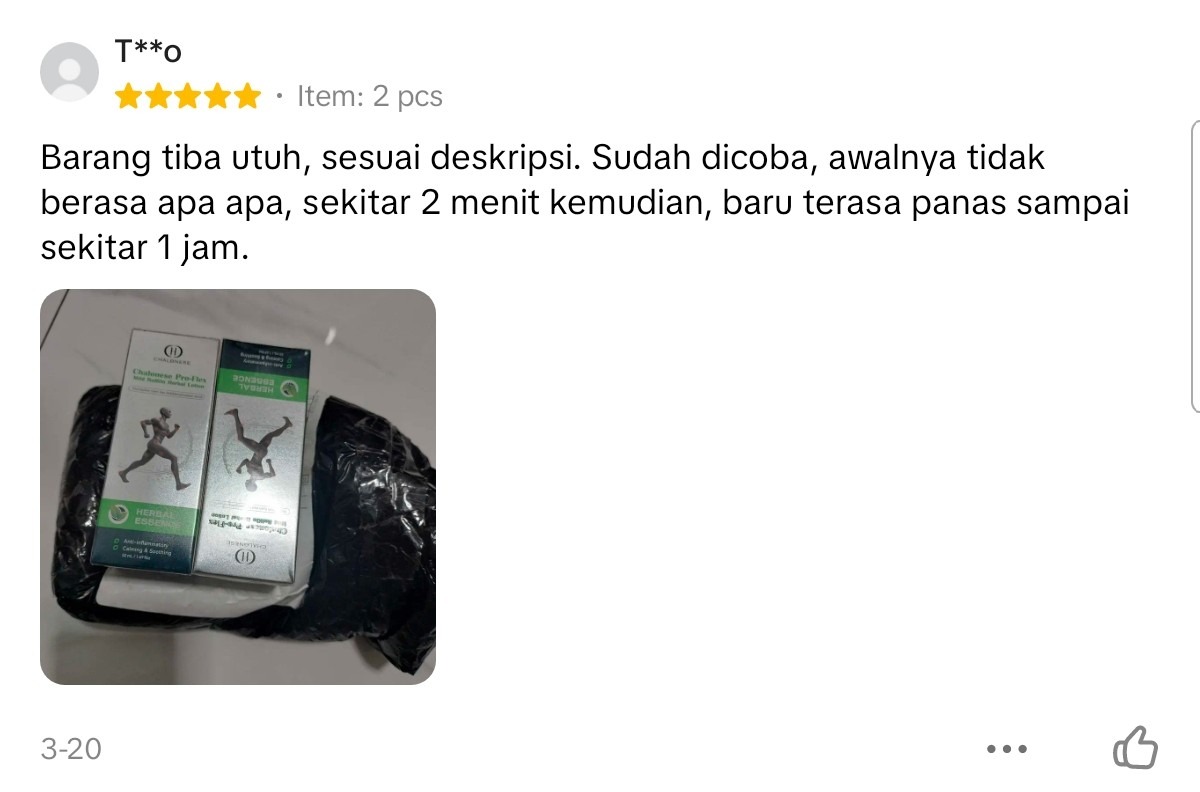Click the scrollbar handle at right edge

pos(1195,265)
